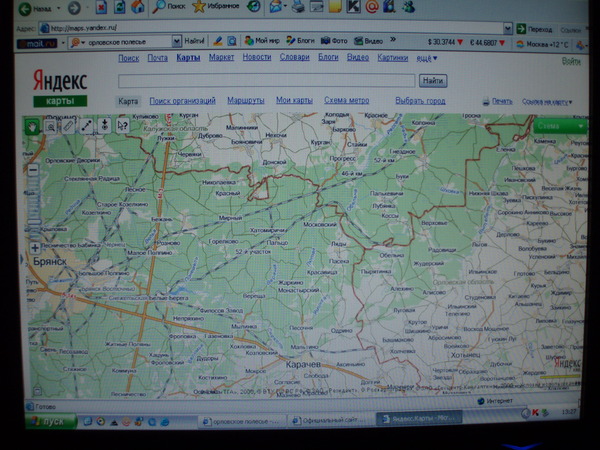Open the Маршруты tab
Viewport: 600px width, 450px height.
[245, 101]
